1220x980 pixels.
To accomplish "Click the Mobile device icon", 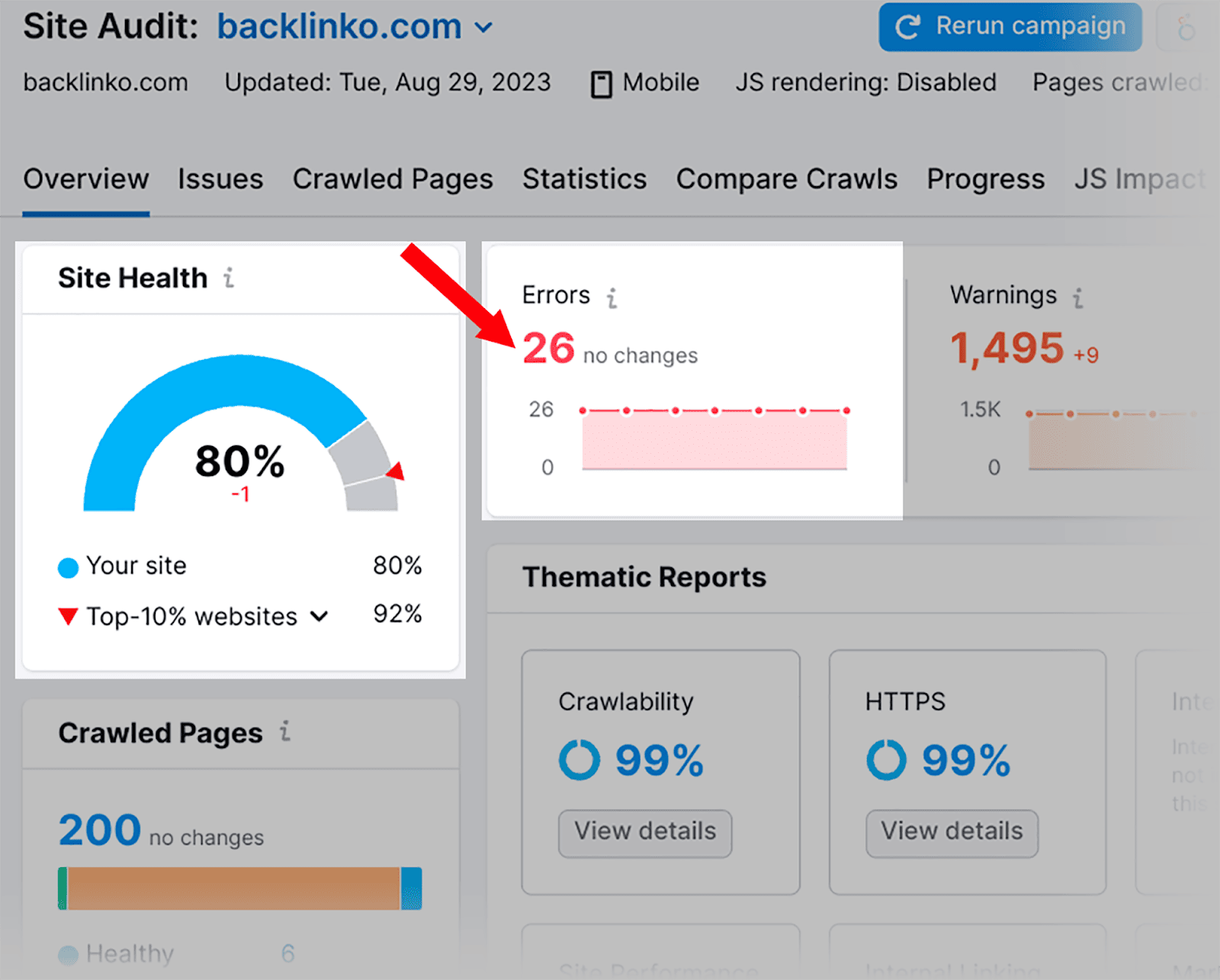I will click(x=602, y=82).
